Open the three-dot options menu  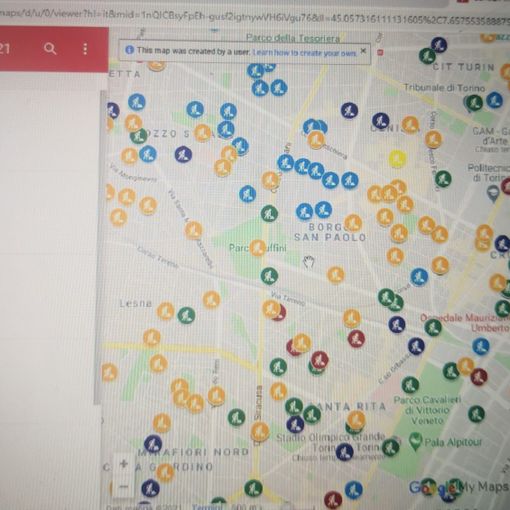(85, 49)
